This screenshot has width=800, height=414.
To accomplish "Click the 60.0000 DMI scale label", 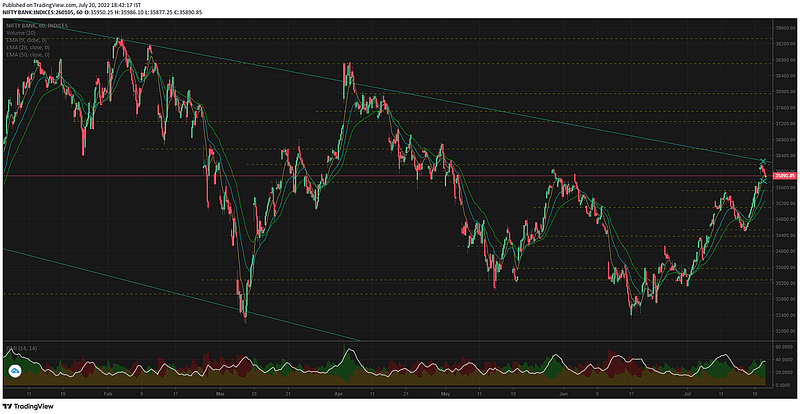I will click(785, 347).
